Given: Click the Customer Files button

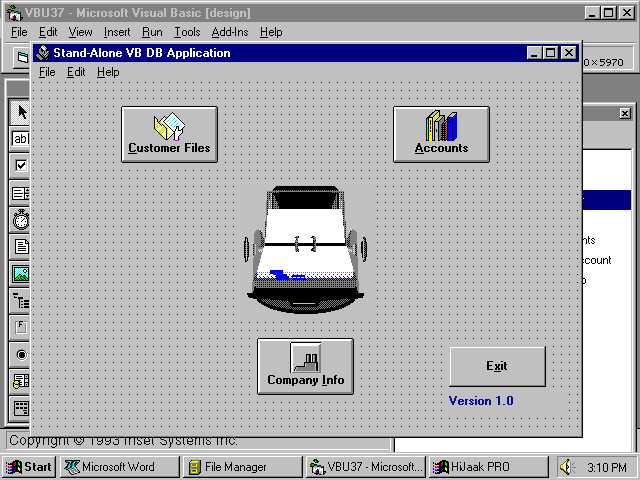Looking at the screenshot, I should pos(169,134).
